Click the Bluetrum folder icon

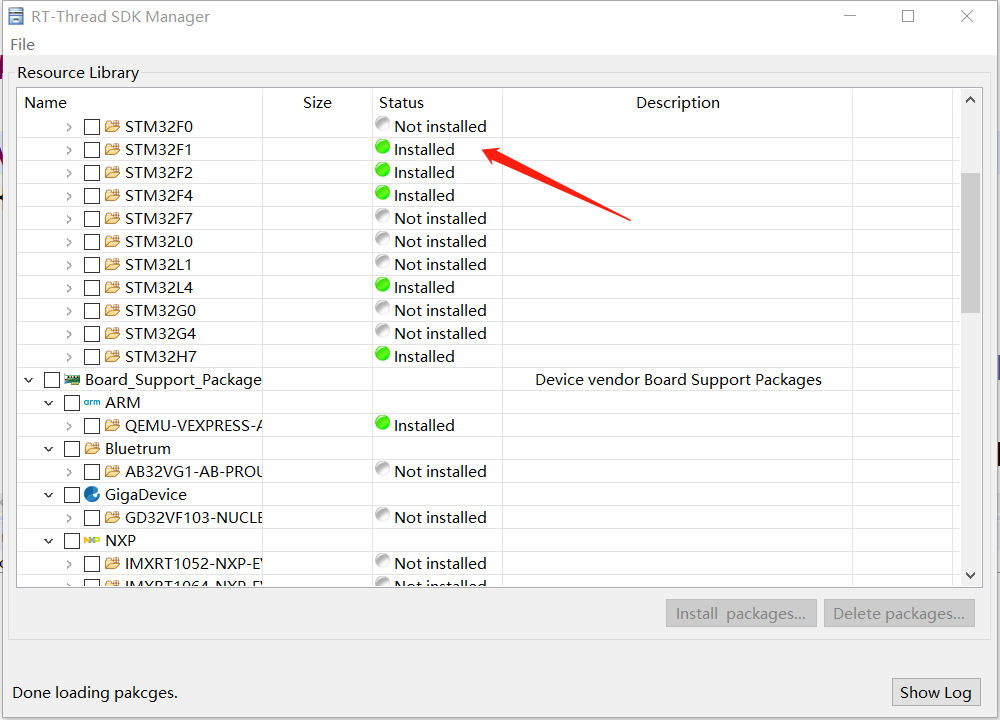92,448
